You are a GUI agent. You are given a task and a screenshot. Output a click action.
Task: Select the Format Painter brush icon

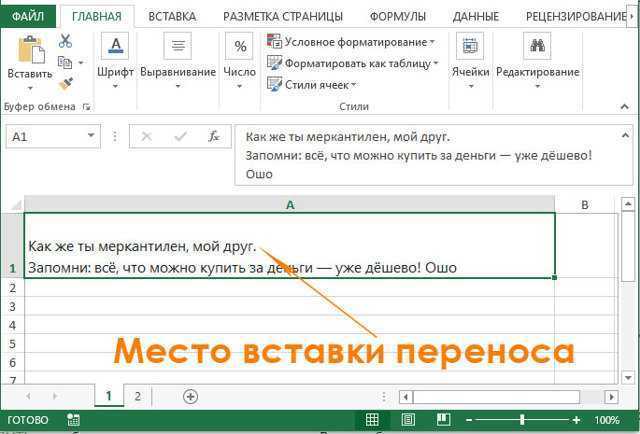66,84
